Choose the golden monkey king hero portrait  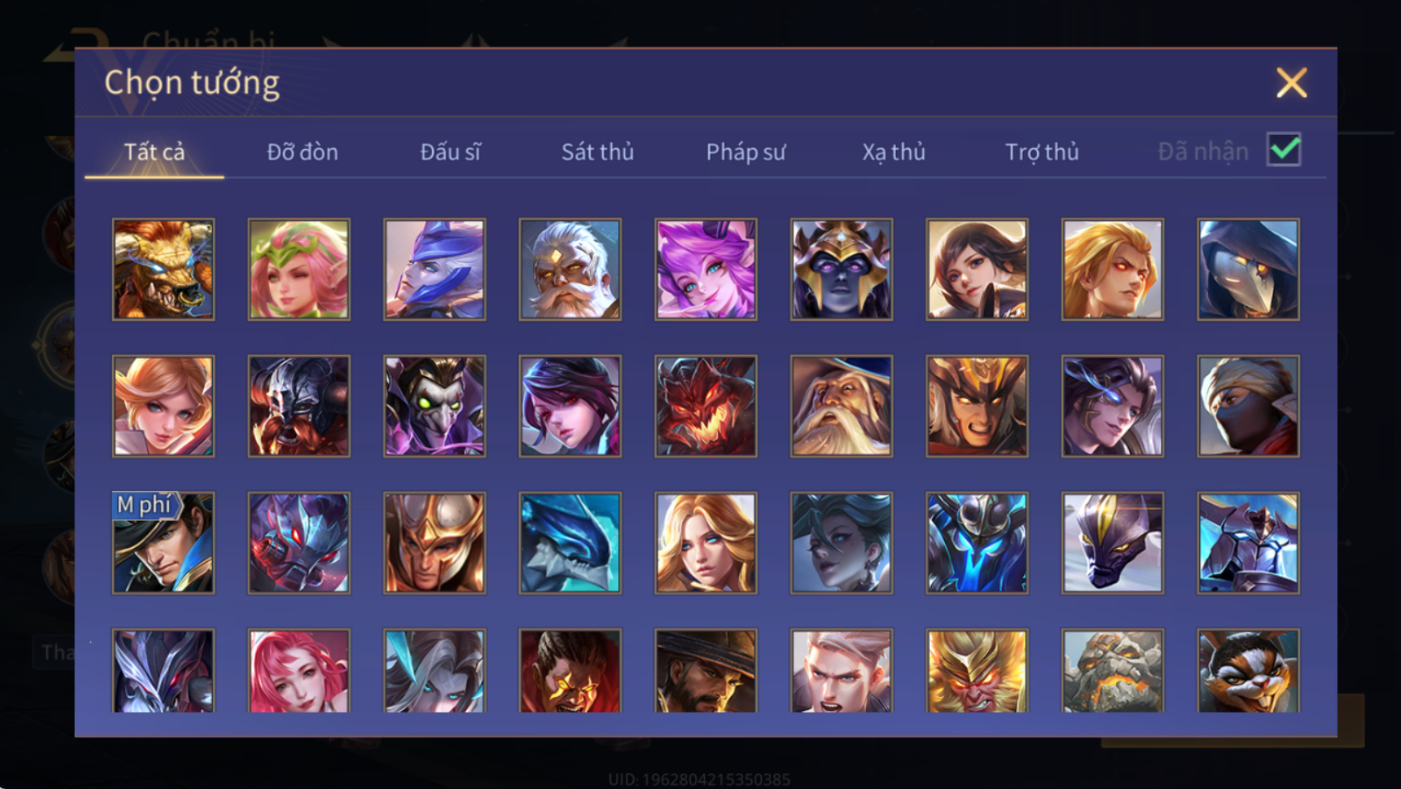click(x=977, y=670)
